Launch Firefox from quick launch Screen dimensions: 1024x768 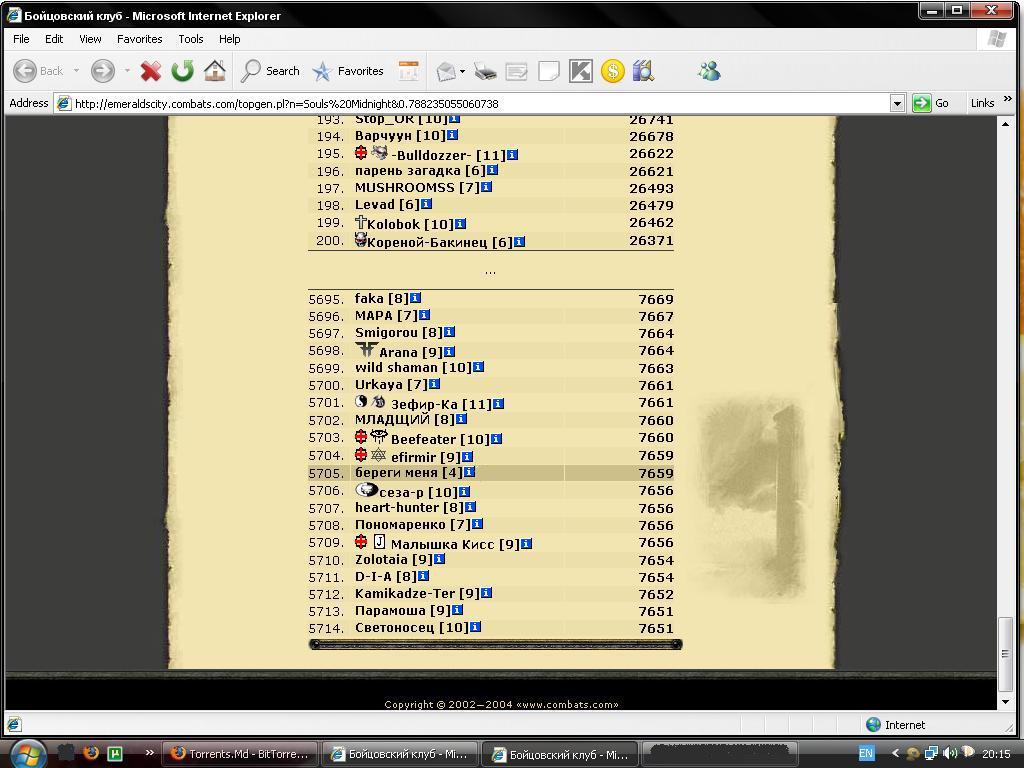tap(91, 753)
